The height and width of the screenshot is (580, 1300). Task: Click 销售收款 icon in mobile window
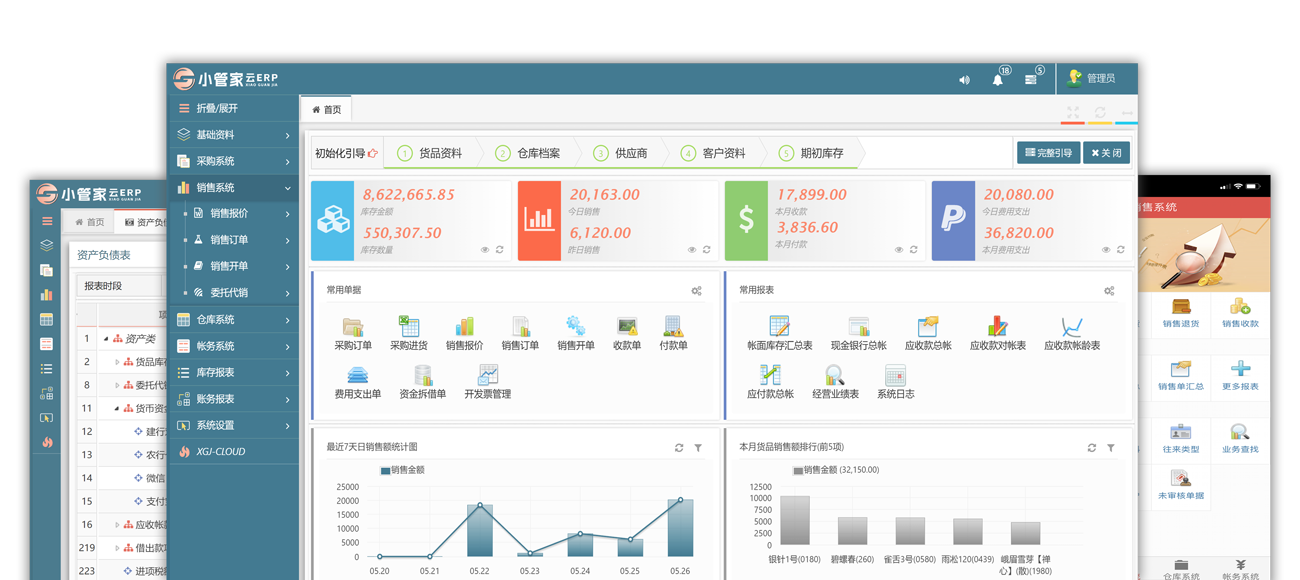(1240, 308)
